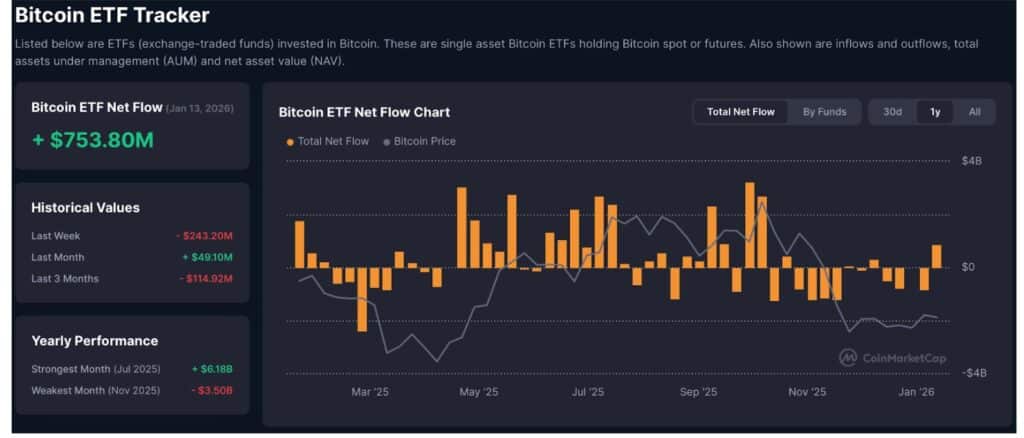1024x438 pixels.
Task: Toggle the orange Total Net Flow legend dot
Action: [290, 142]
